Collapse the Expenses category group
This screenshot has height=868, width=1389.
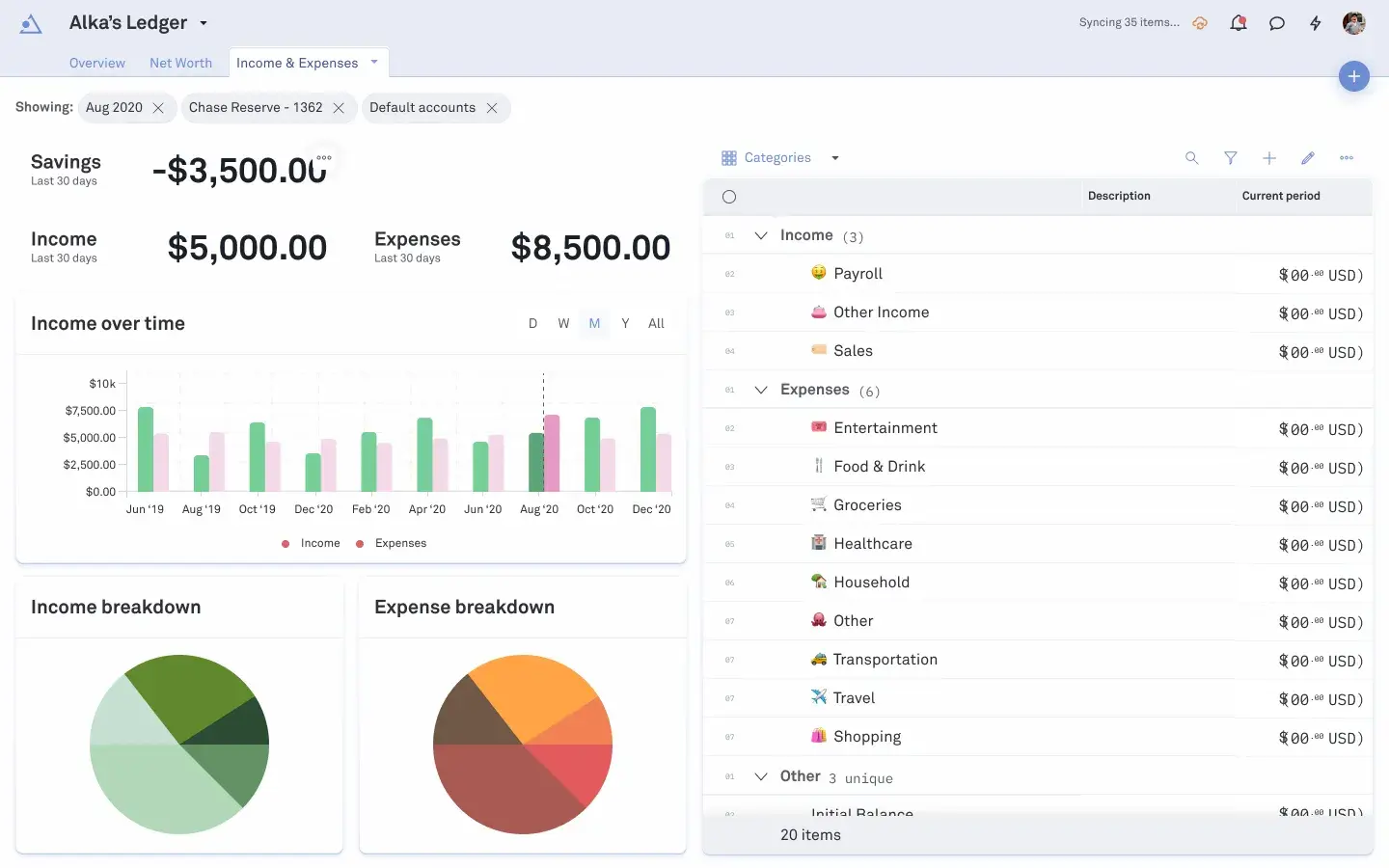coord(761,390)
